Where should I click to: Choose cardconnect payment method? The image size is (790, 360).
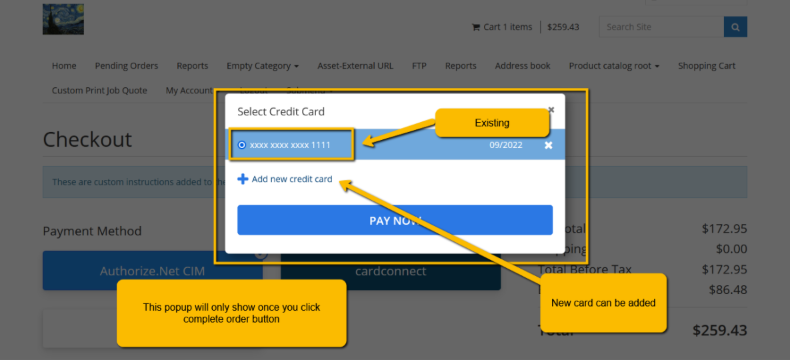click(x=390, y=271)
